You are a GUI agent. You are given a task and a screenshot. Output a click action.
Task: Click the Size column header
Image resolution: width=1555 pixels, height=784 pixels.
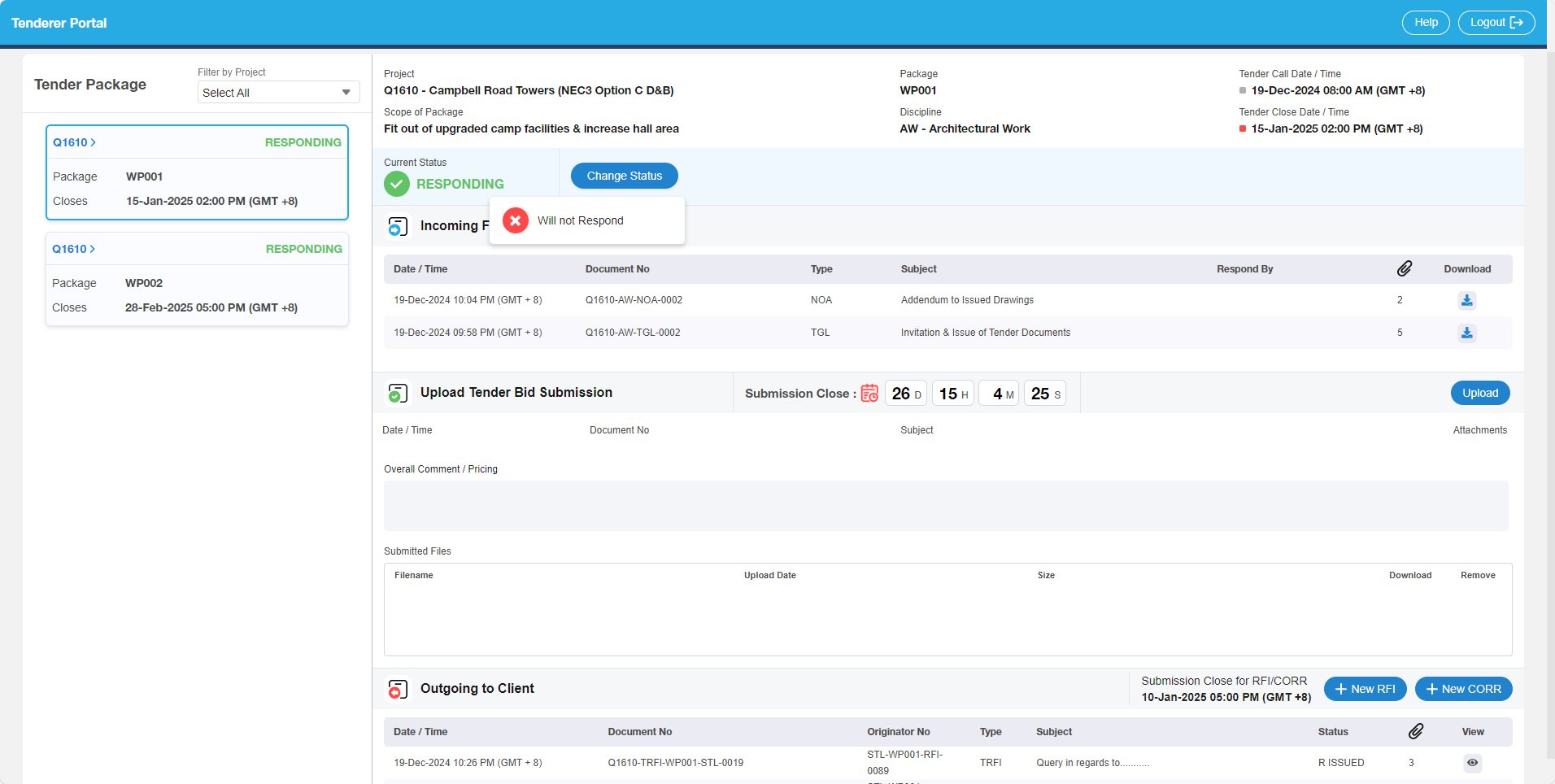[1046, 575]
